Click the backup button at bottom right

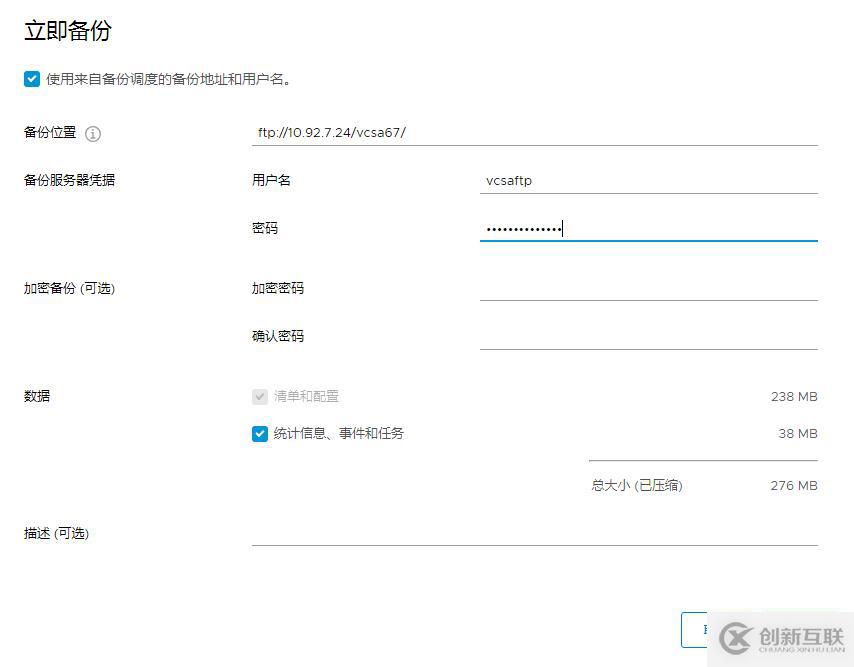coord(700,630)
